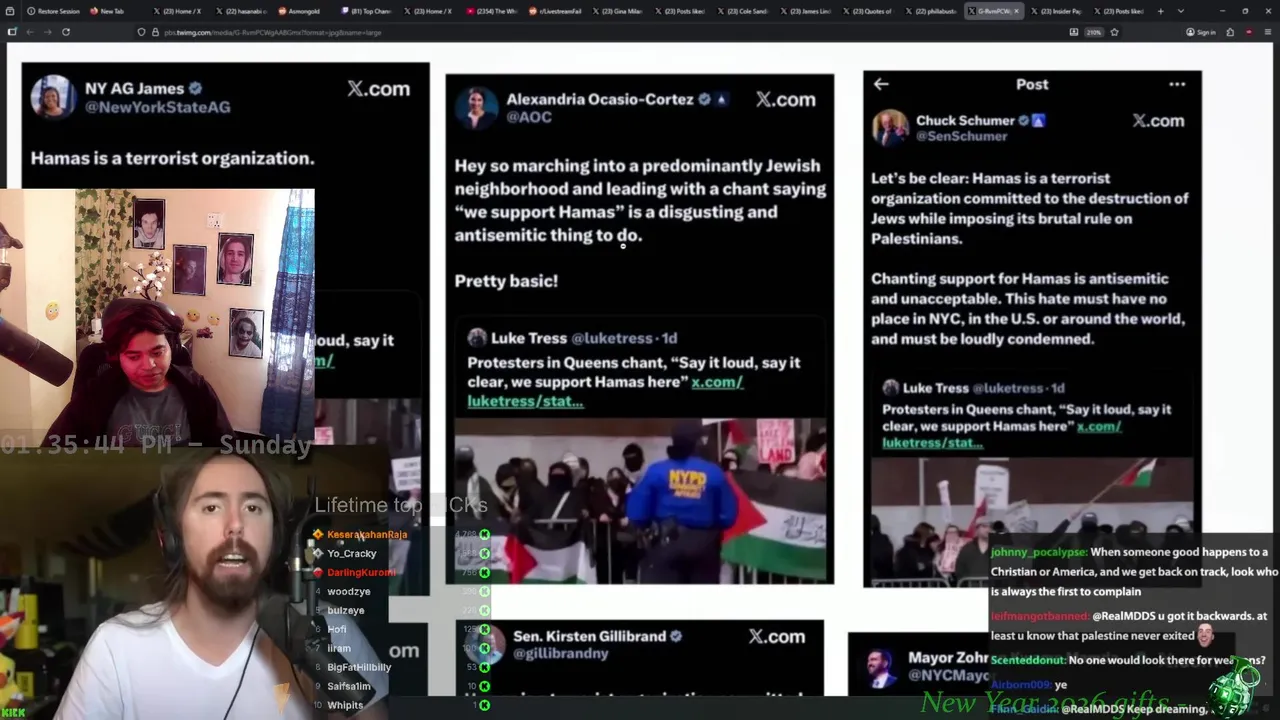Click johnny_pocalypse username in chat overlay
This screenshot has height=720, width=1280.
click(1038, 552)
